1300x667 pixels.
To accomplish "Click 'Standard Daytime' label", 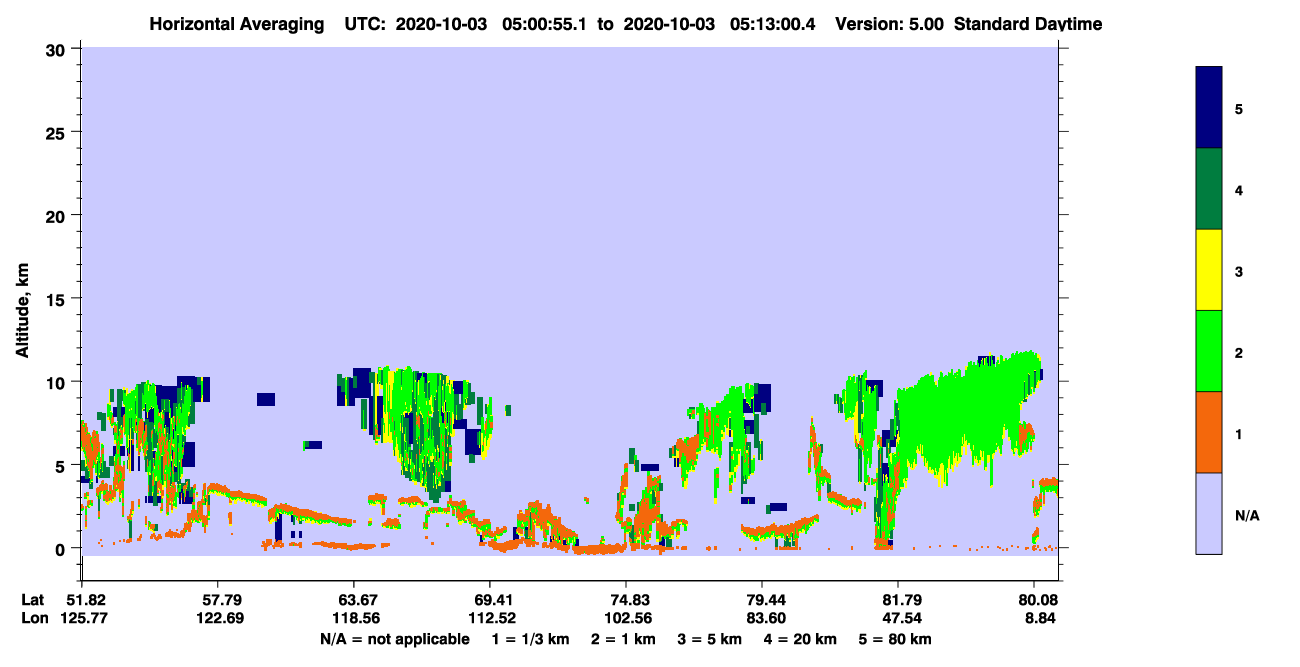I will [x=1028, y=24].
